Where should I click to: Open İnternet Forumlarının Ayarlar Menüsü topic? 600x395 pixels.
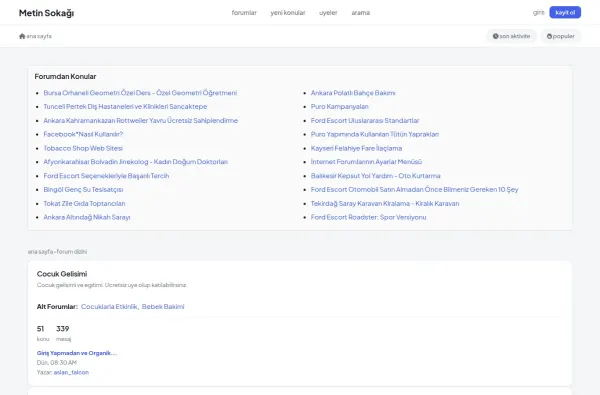click(x=366, y=162)
